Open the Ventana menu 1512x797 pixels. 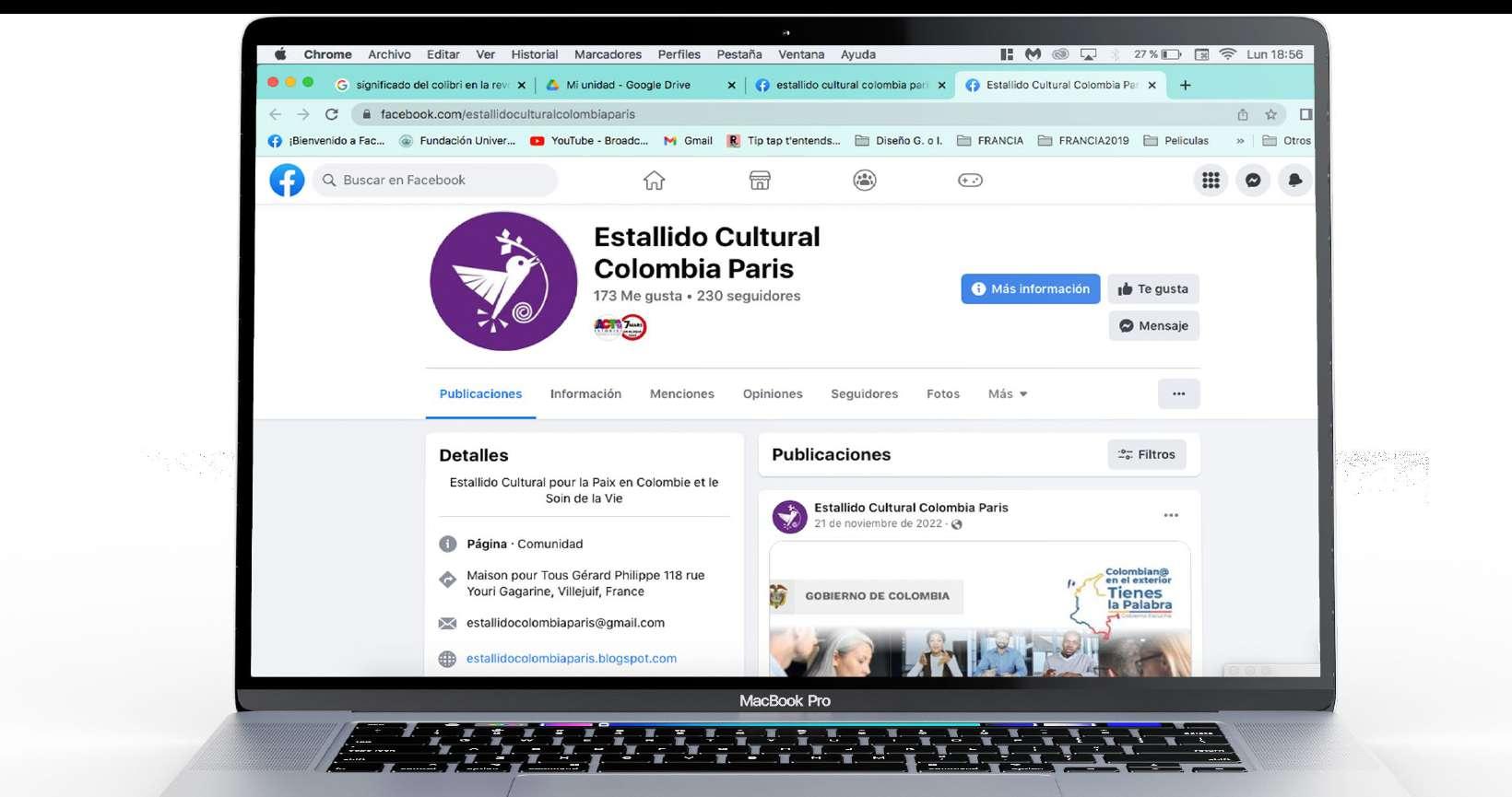[x=801, y=54]
